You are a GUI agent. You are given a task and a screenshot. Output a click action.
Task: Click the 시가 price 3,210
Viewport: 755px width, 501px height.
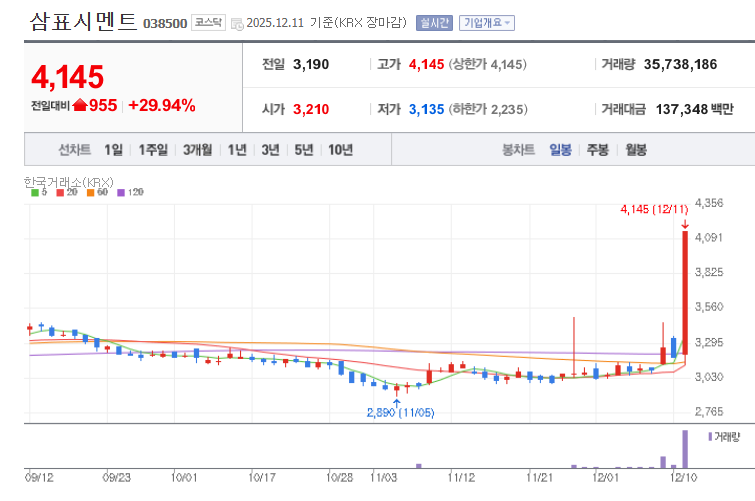point(311,109)
